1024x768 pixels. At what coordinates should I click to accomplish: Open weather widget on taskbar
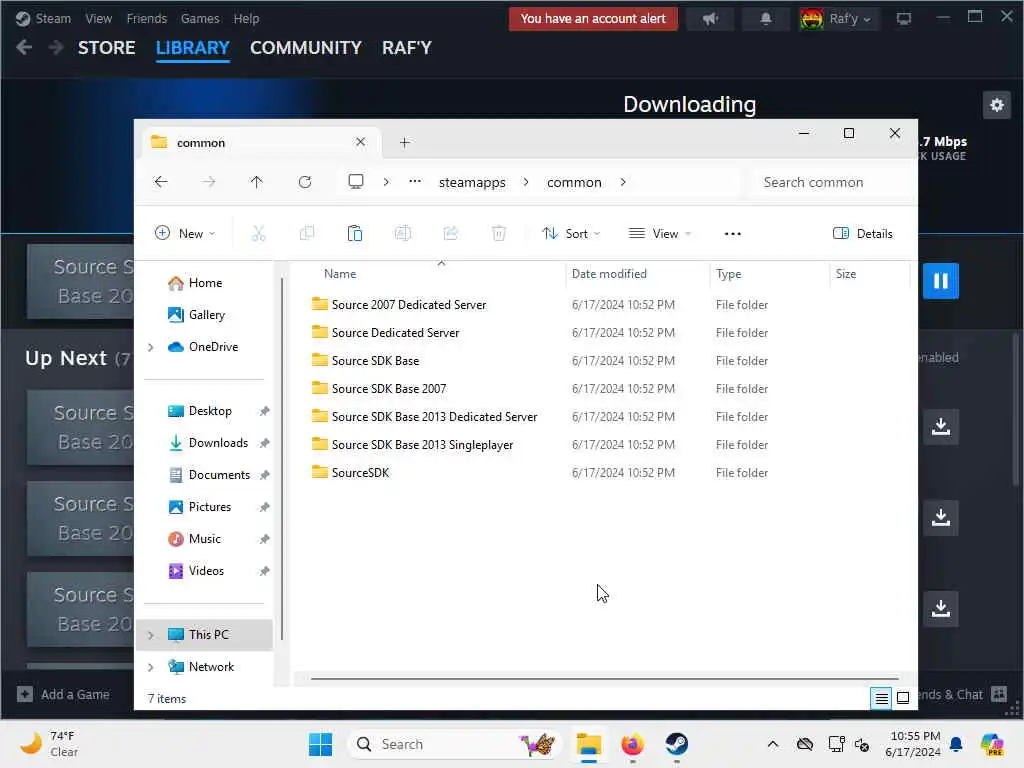(x=50, y=744)
